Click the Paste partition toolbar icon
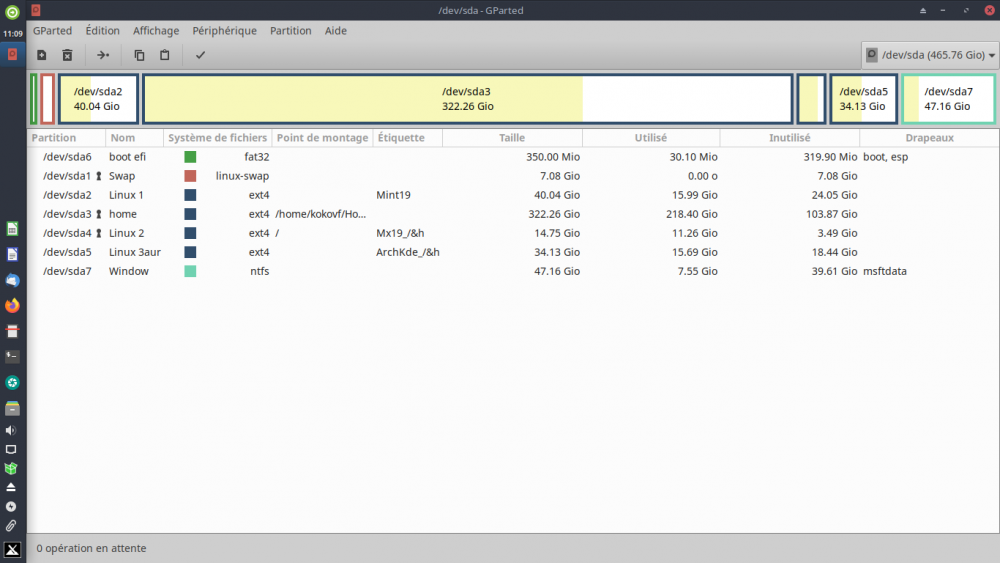The height and width of the screenshot is (563, 1000). (165, 55)
